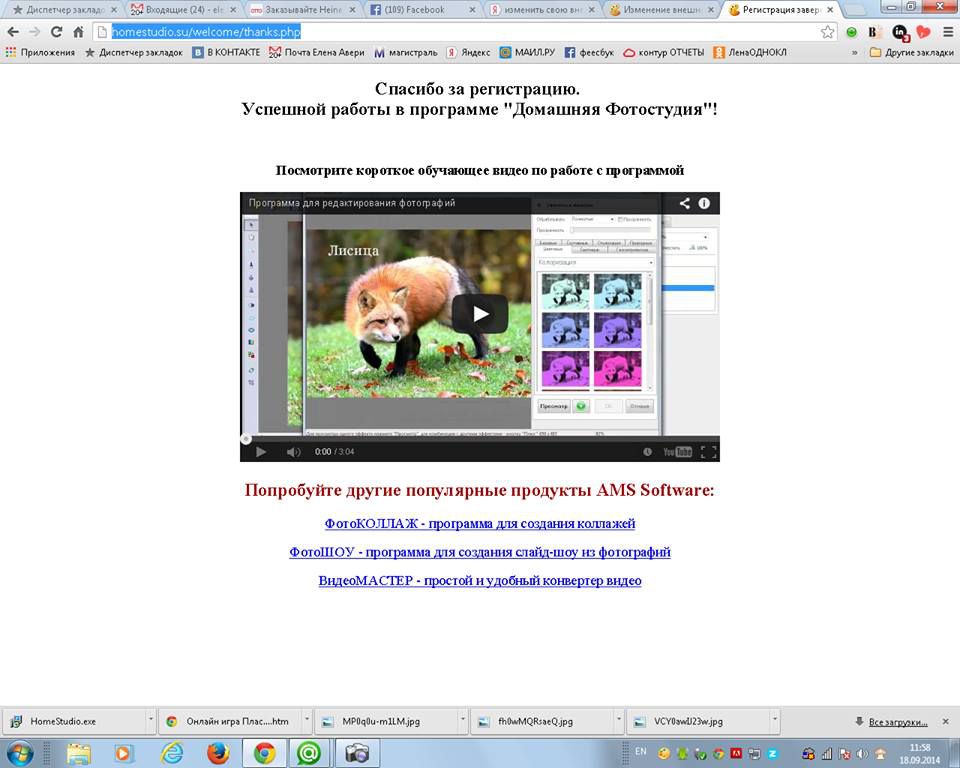960x768 pixels.
Task: Toggle fullscreen mode on the video player
Action: coord(708,452)
